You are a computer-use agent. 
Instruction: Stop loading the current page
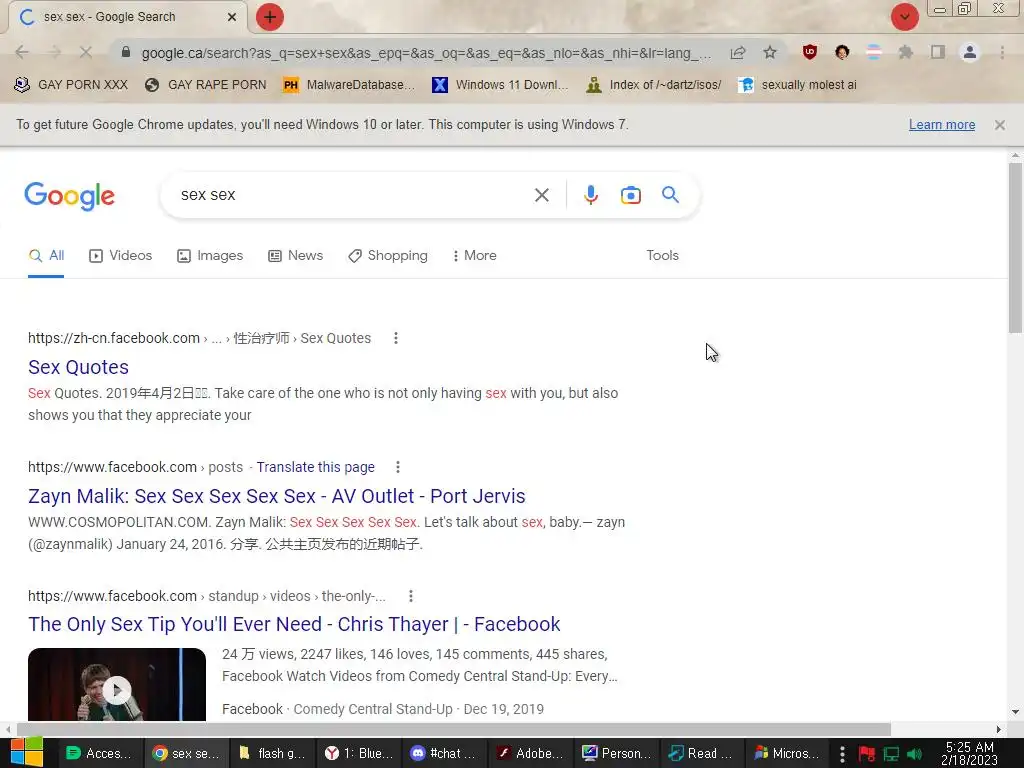pyautogui.click(x=86, y=52)
